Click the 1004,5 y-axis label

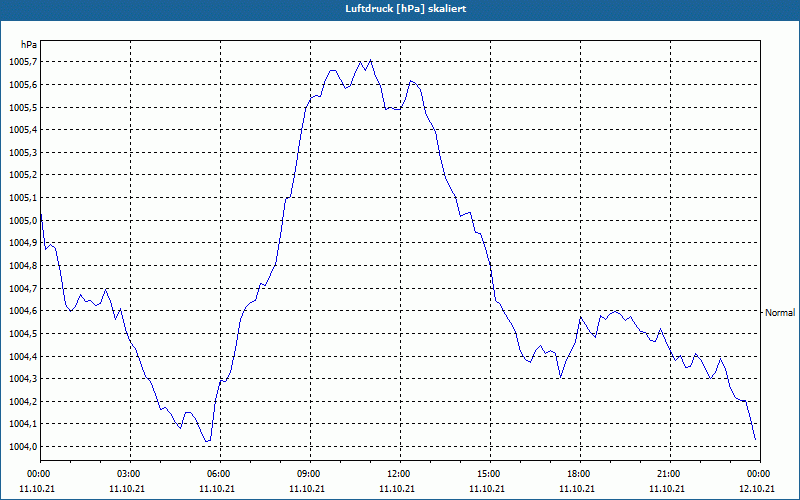[23, 334]
